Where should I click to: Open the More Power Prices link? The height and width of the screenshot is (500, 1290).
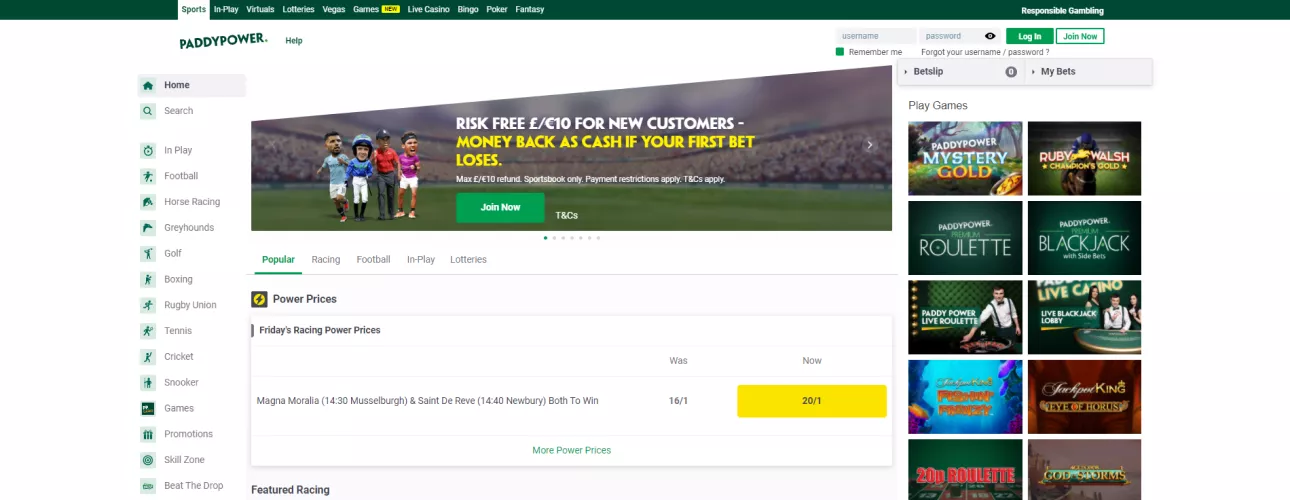(x=571, y=450)
